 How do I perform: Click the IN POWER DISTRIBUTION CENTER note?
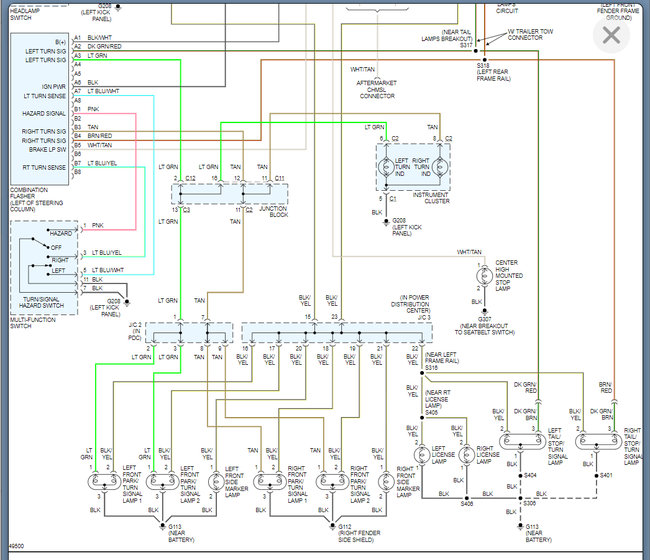(410, 304)
